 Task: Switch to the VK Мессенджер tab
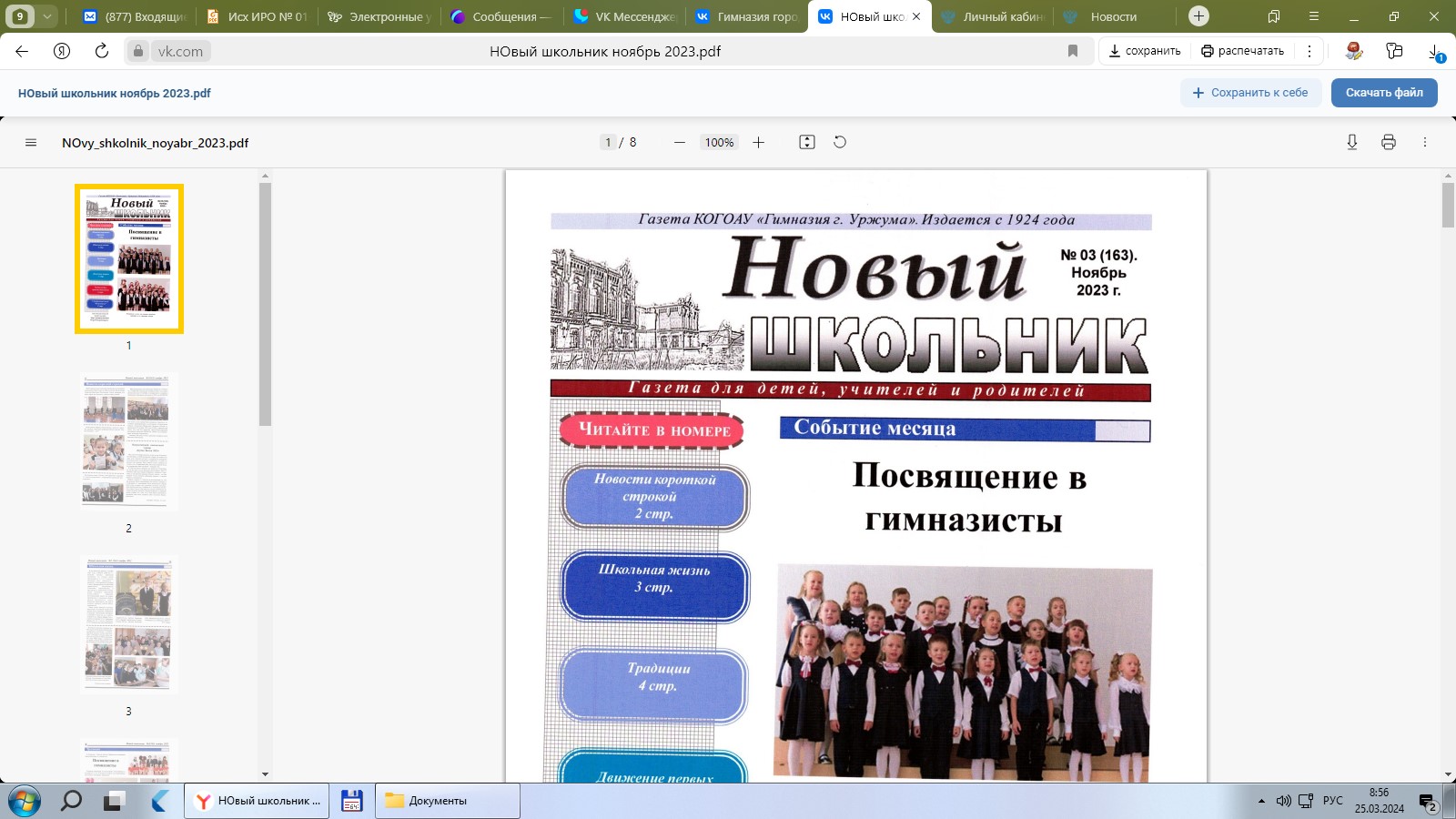pos(624,16)
